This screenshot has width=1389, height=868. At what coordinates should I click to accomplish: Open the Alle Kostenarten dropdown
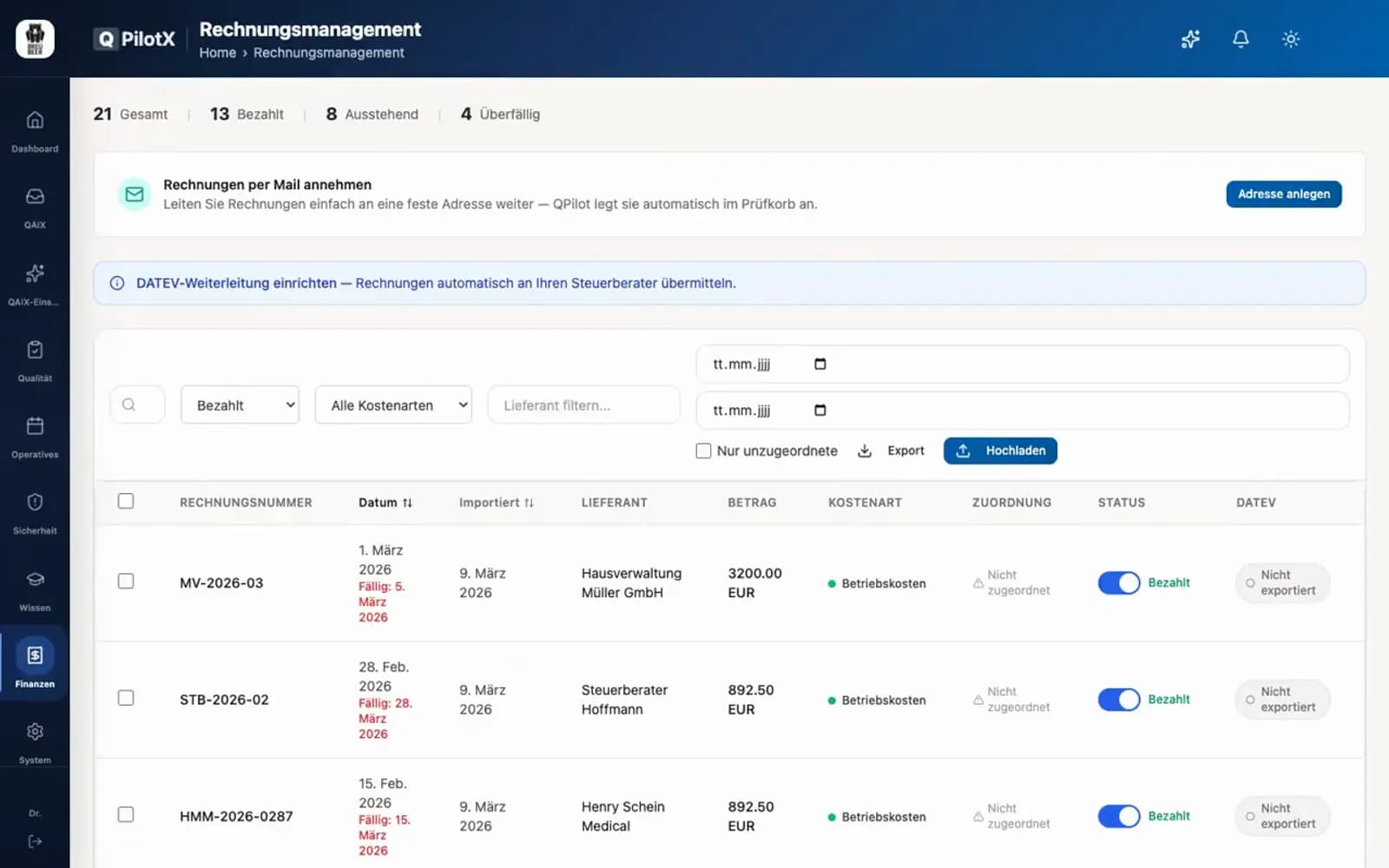tap(393, 404)
